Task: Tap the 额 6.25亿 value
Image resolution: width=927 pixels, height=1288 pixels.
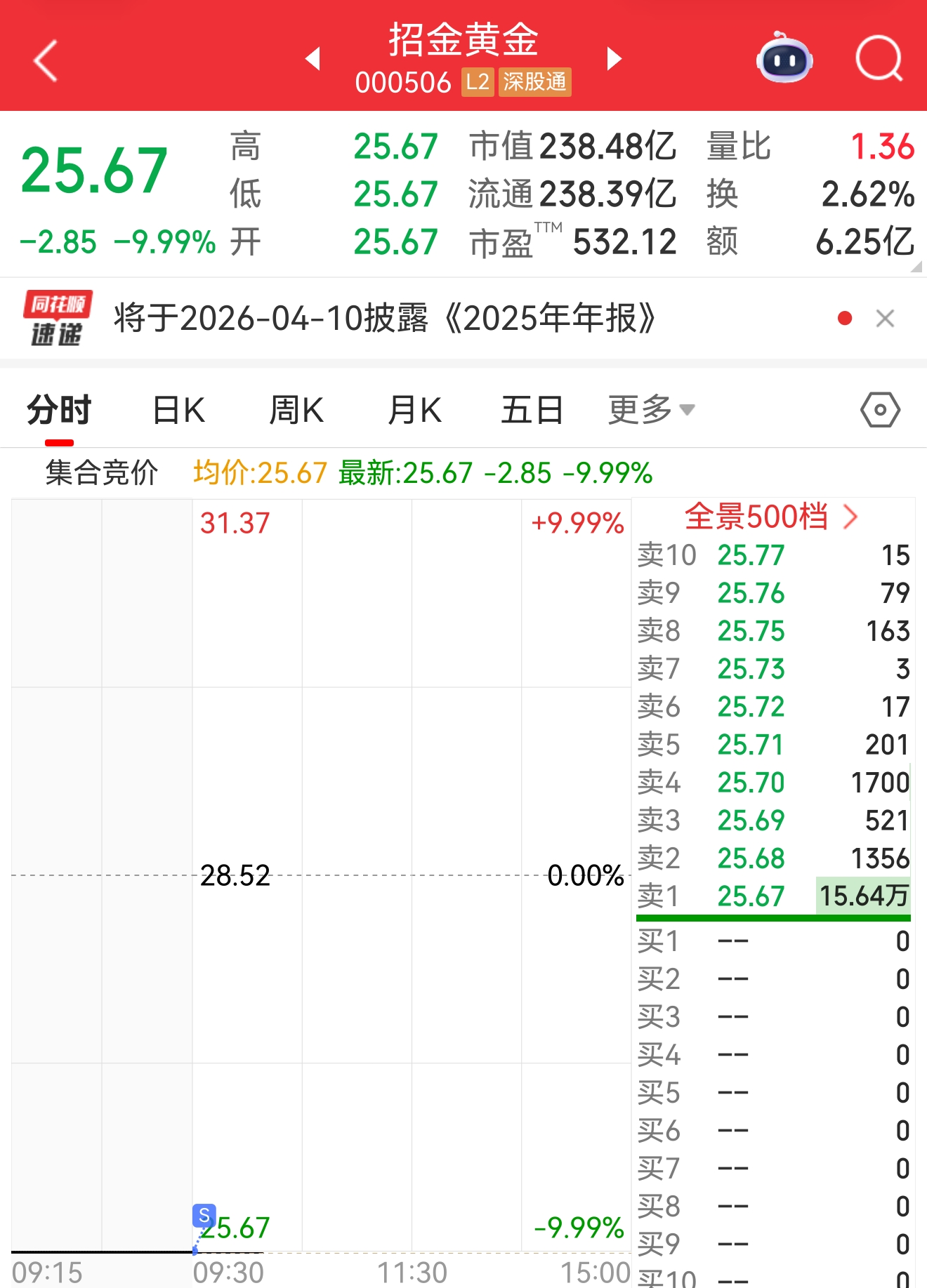Action: point(864,242)
